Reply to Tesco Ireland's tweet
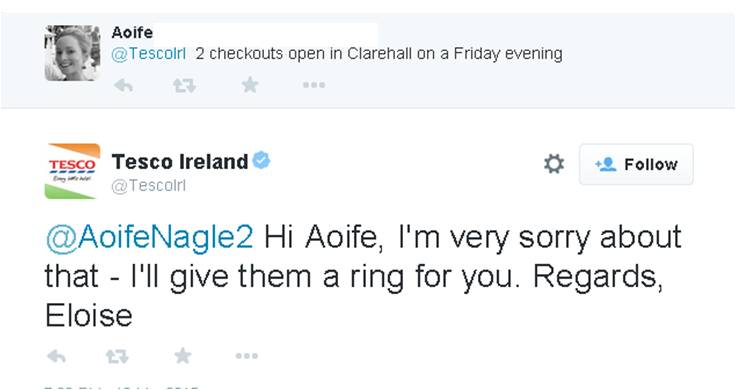 tap(56, 356)
